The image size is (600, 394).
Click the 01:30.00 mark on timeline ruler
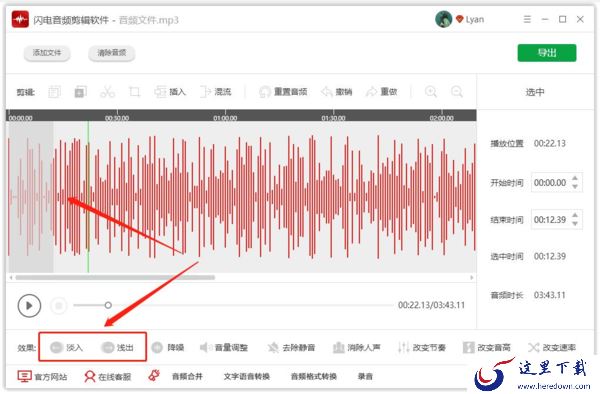pos(333,118)
